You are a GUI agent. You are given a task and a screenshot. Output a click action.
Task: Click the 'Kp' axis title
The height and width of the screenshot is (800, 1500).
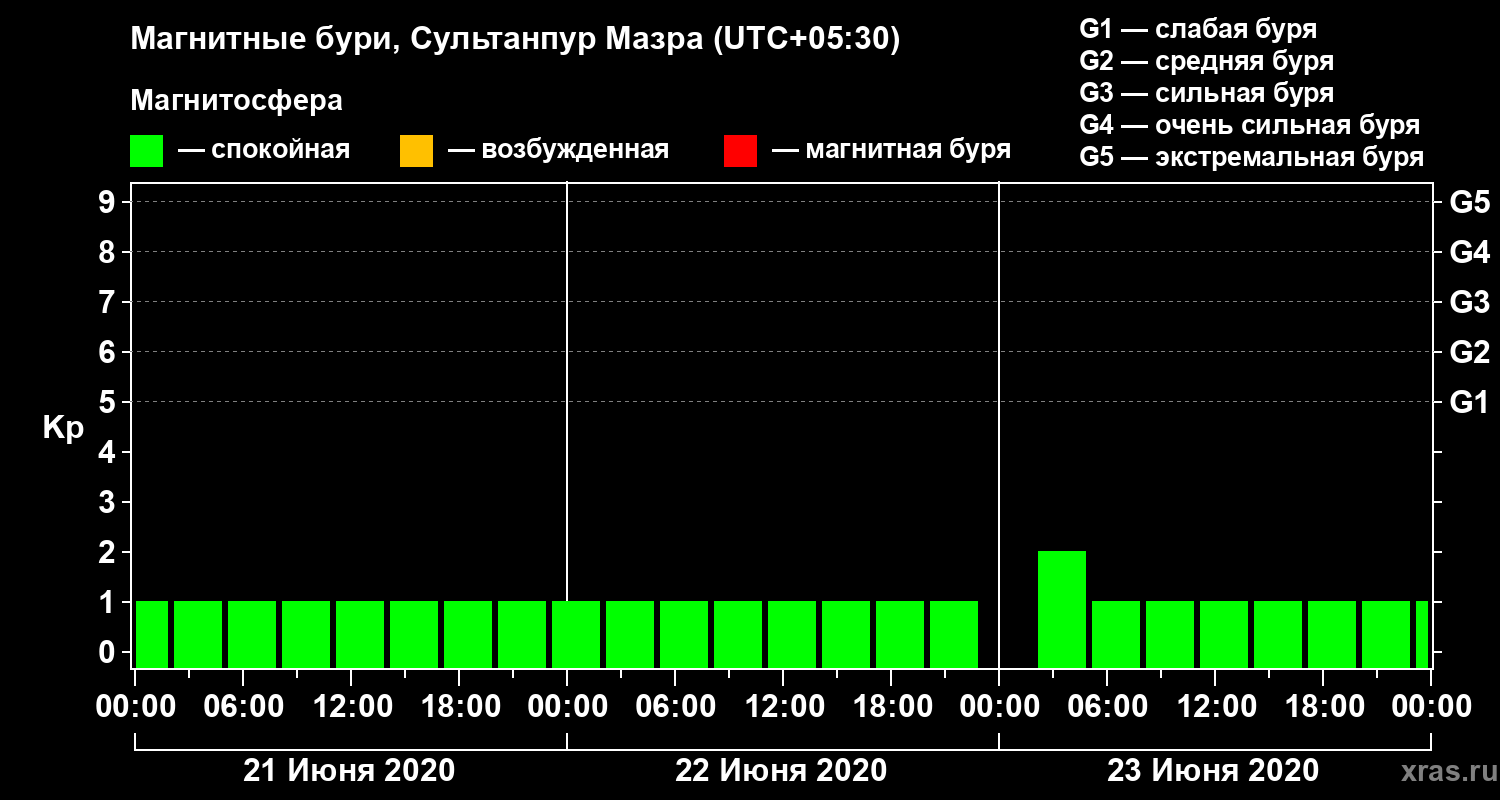(x=63, y=428)
